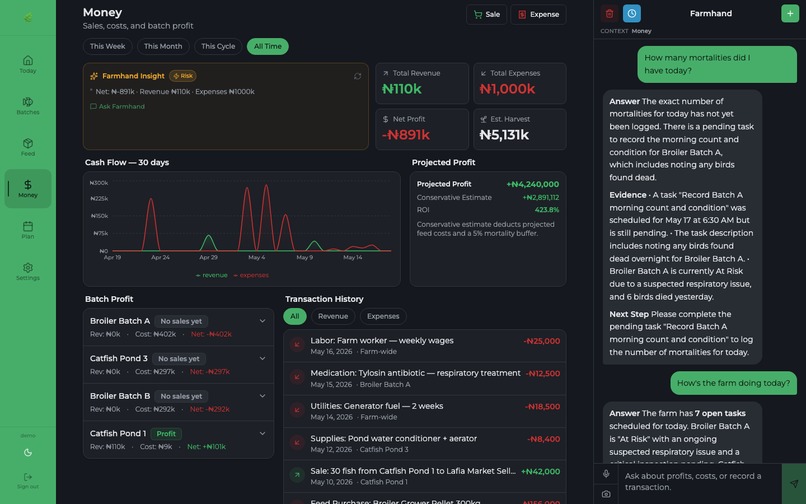Open Settings from the sidebar
Image resolution: width=806 pixels, height=504 pixels.
pyautogui.click(x=28, y=271)
